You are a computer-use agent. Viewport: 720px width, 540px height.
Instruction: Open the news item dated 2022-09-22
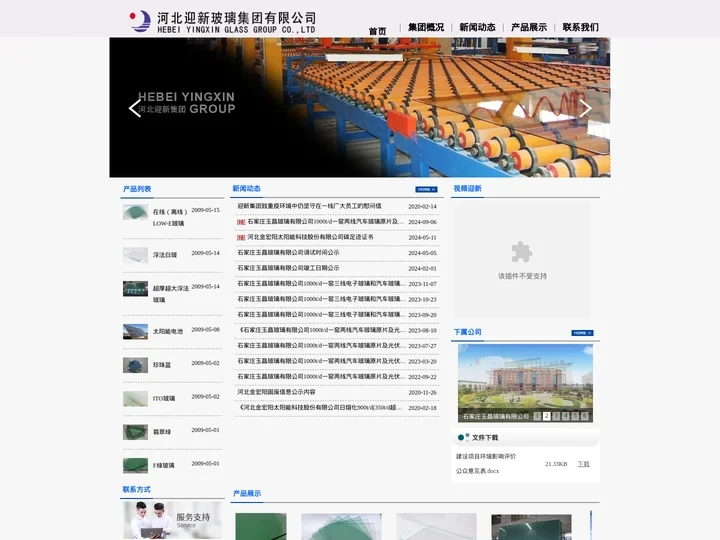tap(321, 377)
